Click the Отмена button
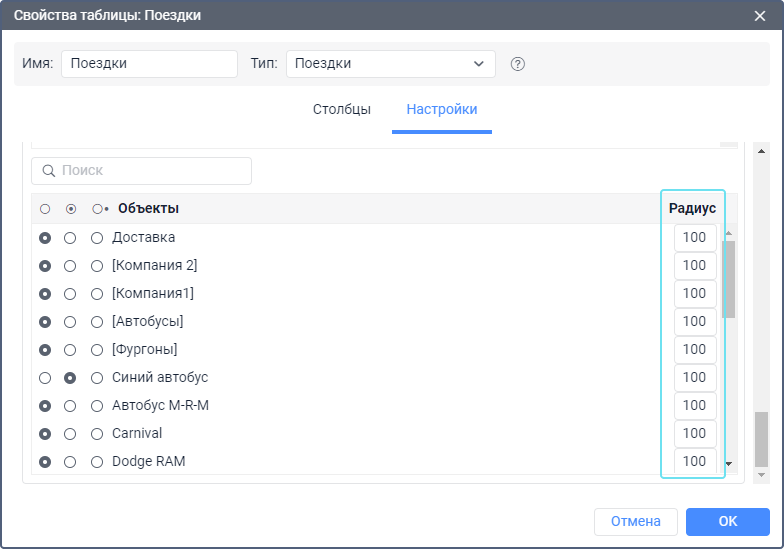This screenshot has height=549, width=784. pyautogui.click(x=636, y=522)
